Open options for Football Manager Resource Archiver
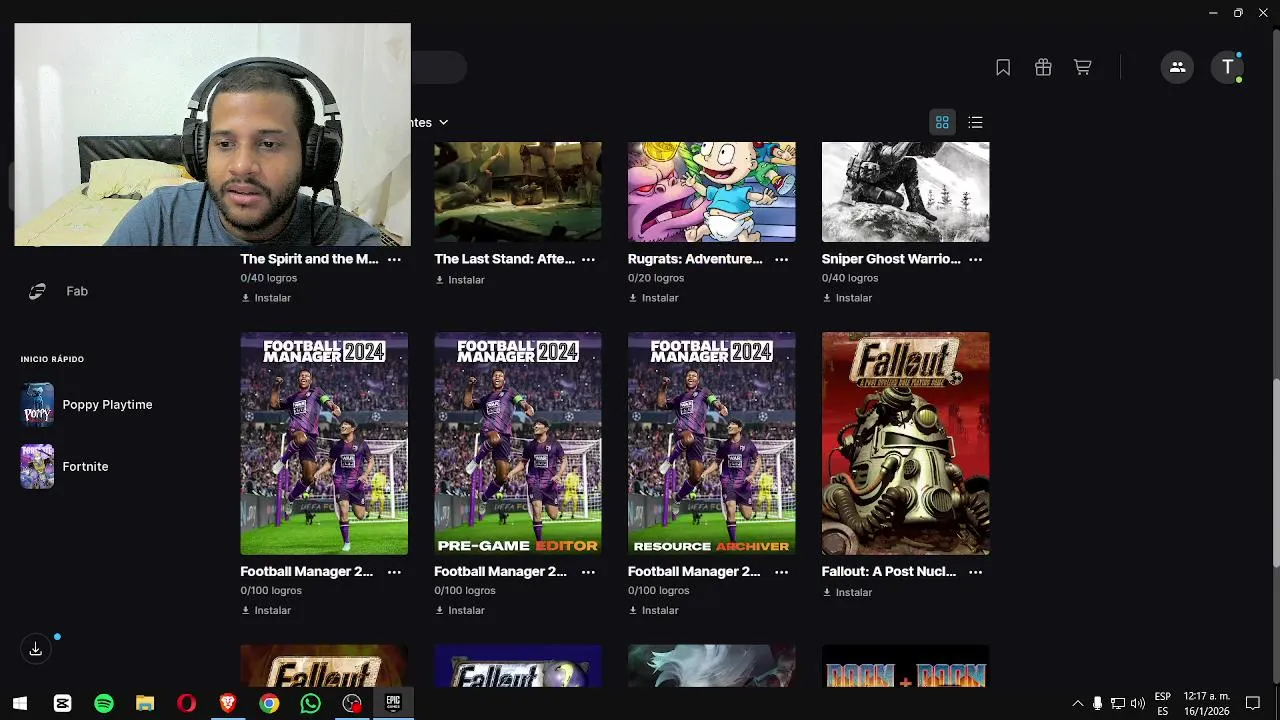The height and width of the screenshot is (720, 1280). click(x=781, y=572)
